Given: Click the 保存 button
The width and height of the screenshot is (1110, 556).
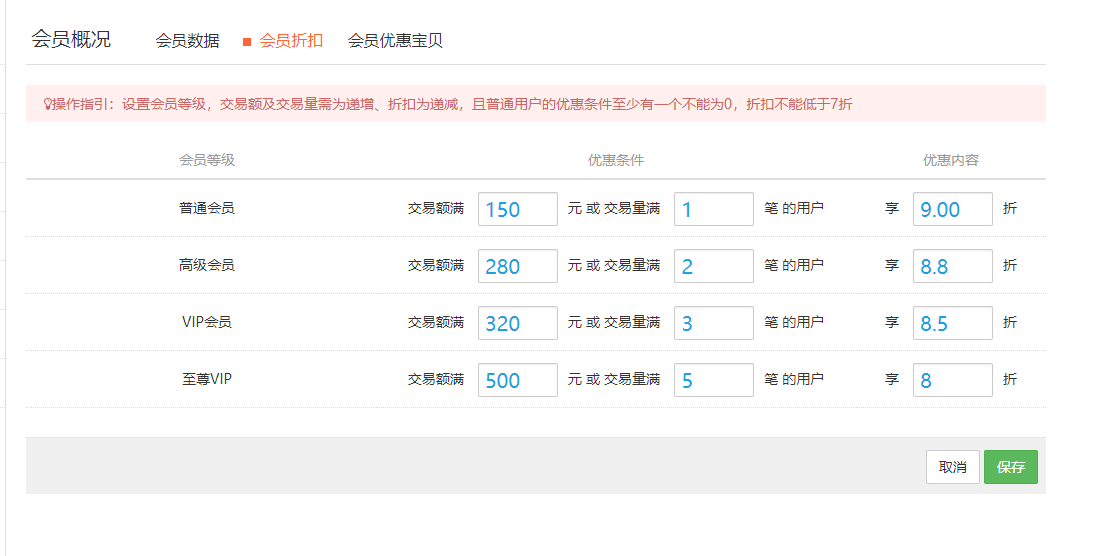Looking at the screenshot, I should [x=1010, y=467].
